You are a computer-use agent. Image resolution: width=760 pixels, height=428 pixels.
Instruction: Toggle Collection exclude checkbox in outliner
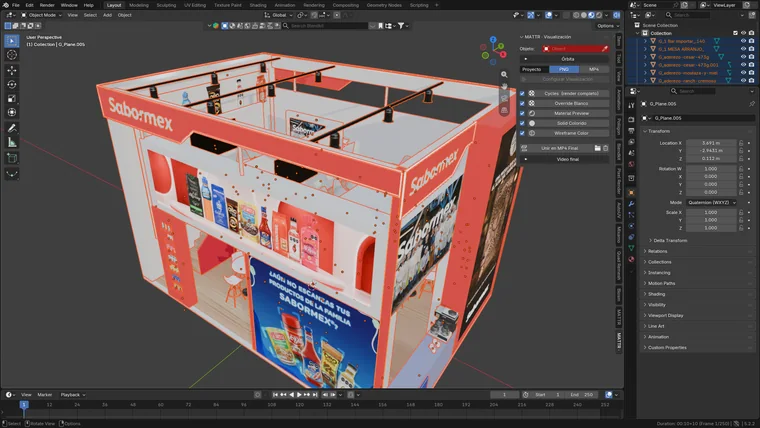(735, 33)
